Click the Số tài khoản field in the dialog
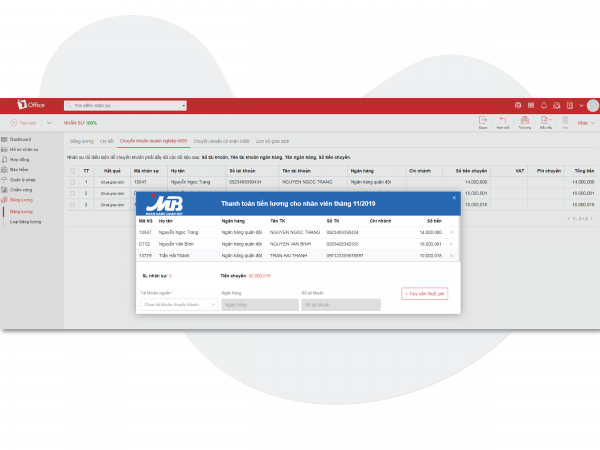 tap(341, 305)
